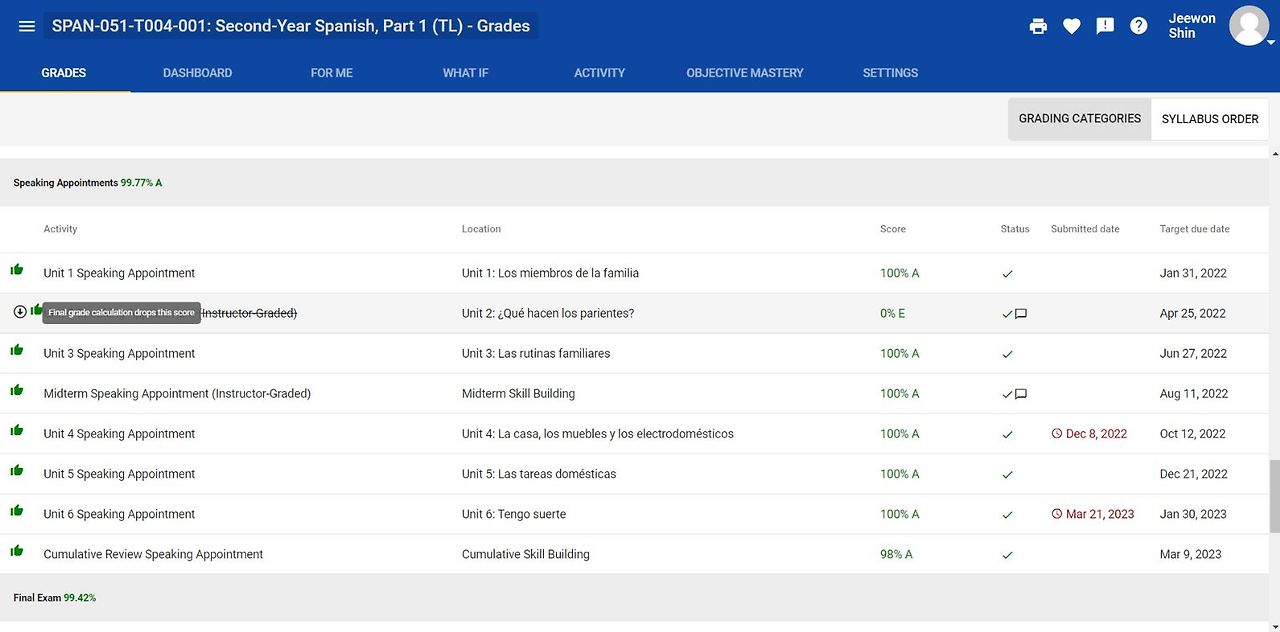Screen dimensions: 1280x632
Task: Click the course title SPAN-051-T004-001 header
Action: coord(291,26)
